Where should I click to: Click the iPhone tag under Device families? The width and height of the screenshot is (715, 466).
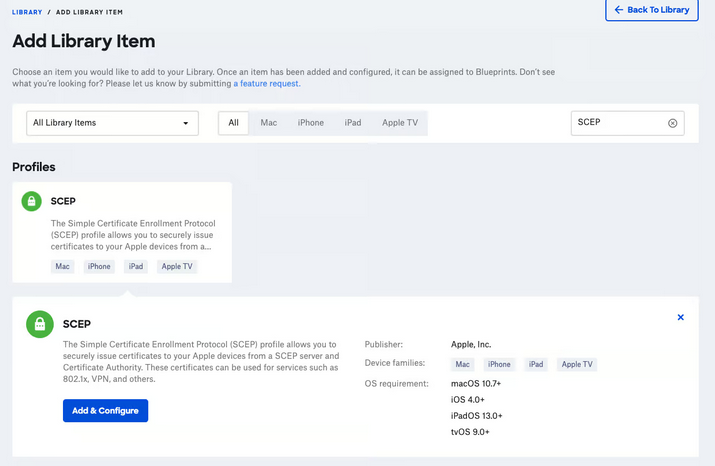click(x=499, y=365)
